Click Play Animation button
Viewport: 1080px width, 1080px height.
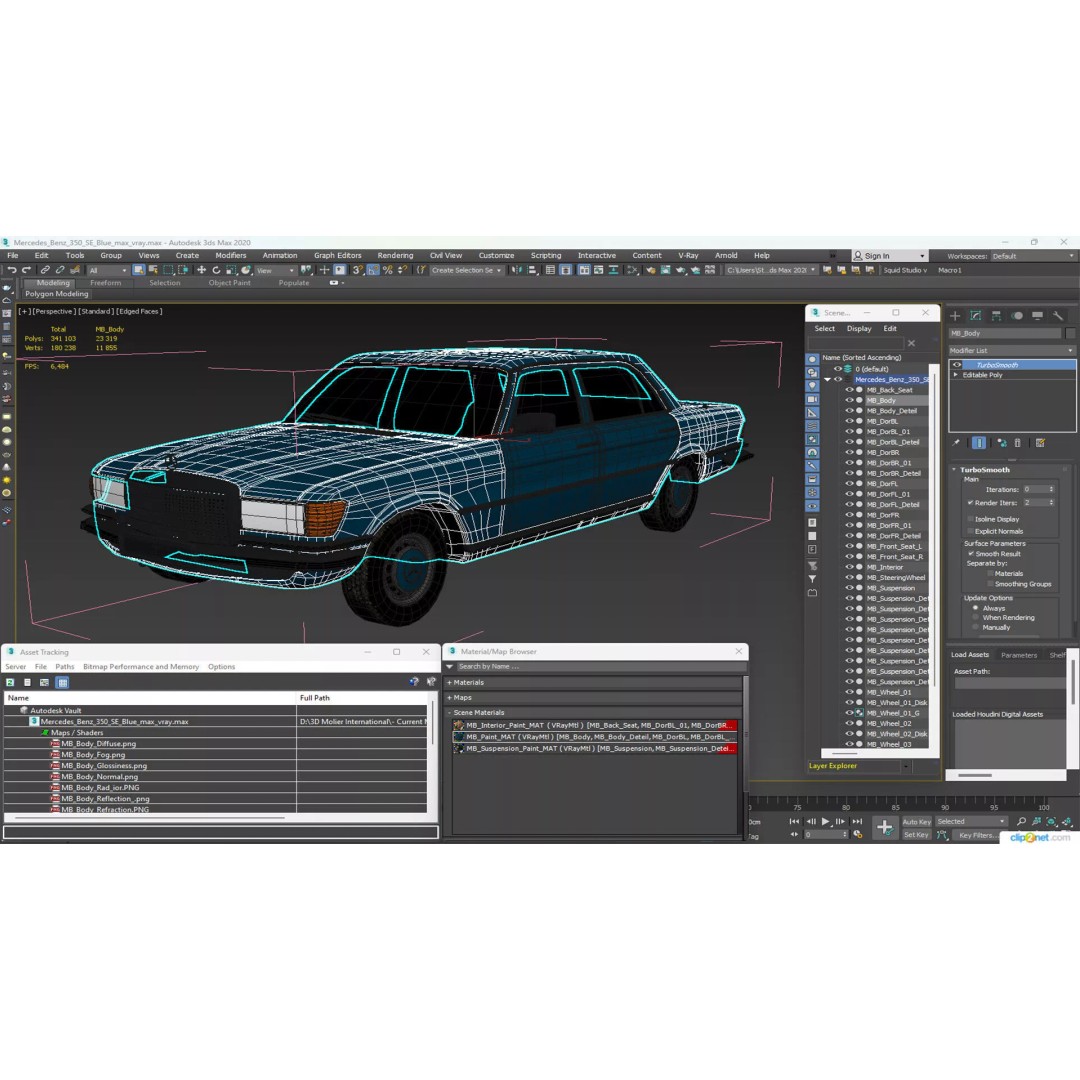tap(826, 821)
